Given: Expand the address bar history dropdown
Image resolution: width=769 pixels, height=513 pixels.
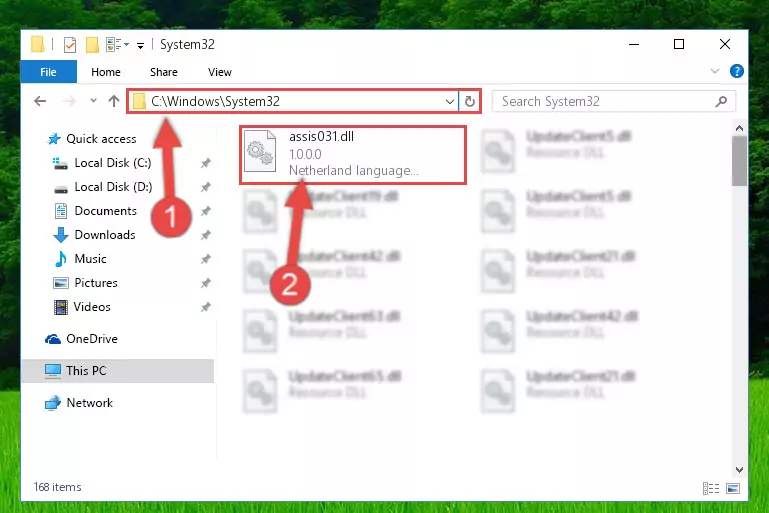Looking at the screenshot, I should click(x=449, y=102).
